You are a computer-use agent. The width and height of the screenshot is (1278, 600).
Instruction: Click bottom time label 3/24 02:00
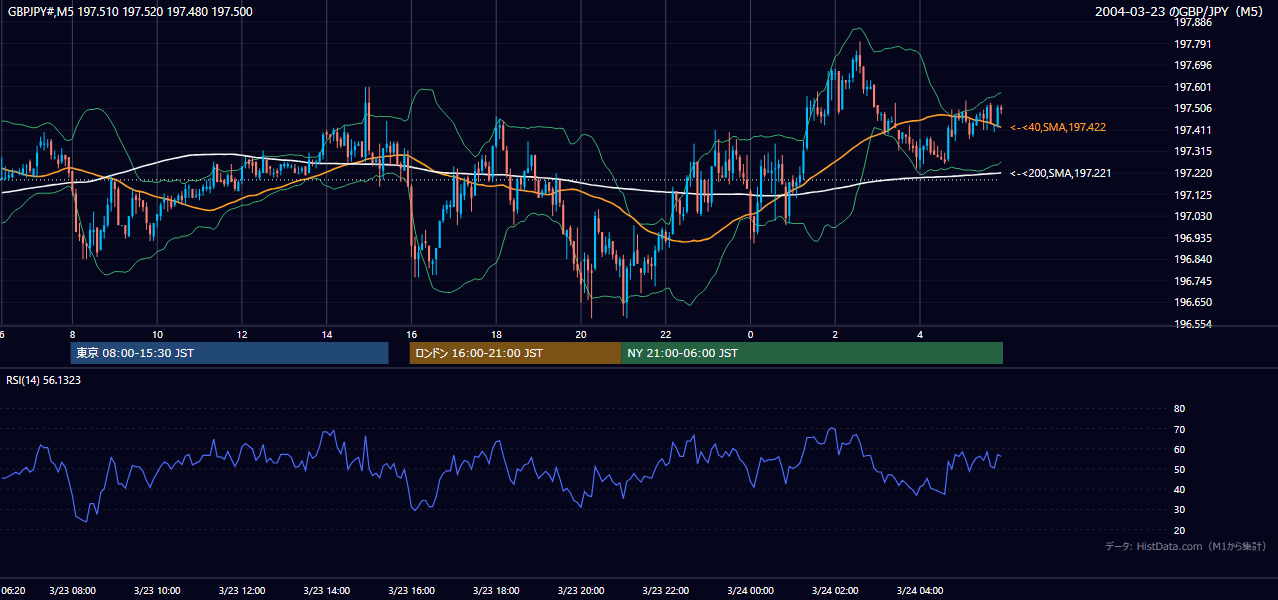pos(836,591)
